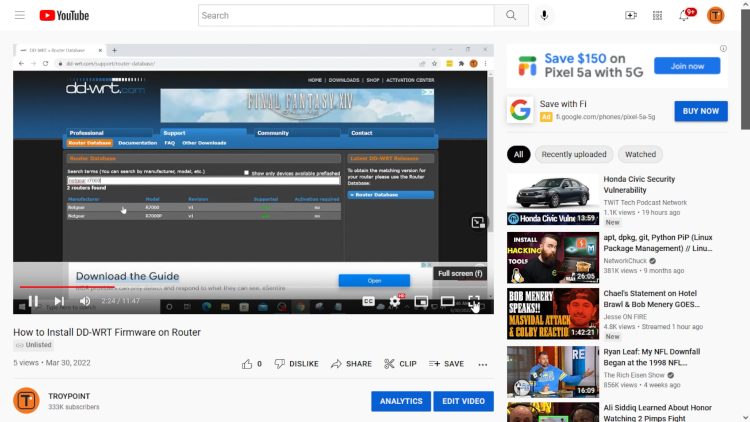
Task: Click the BUY NOW ad button
Action: pyautogui.click(x=701, y=111)
